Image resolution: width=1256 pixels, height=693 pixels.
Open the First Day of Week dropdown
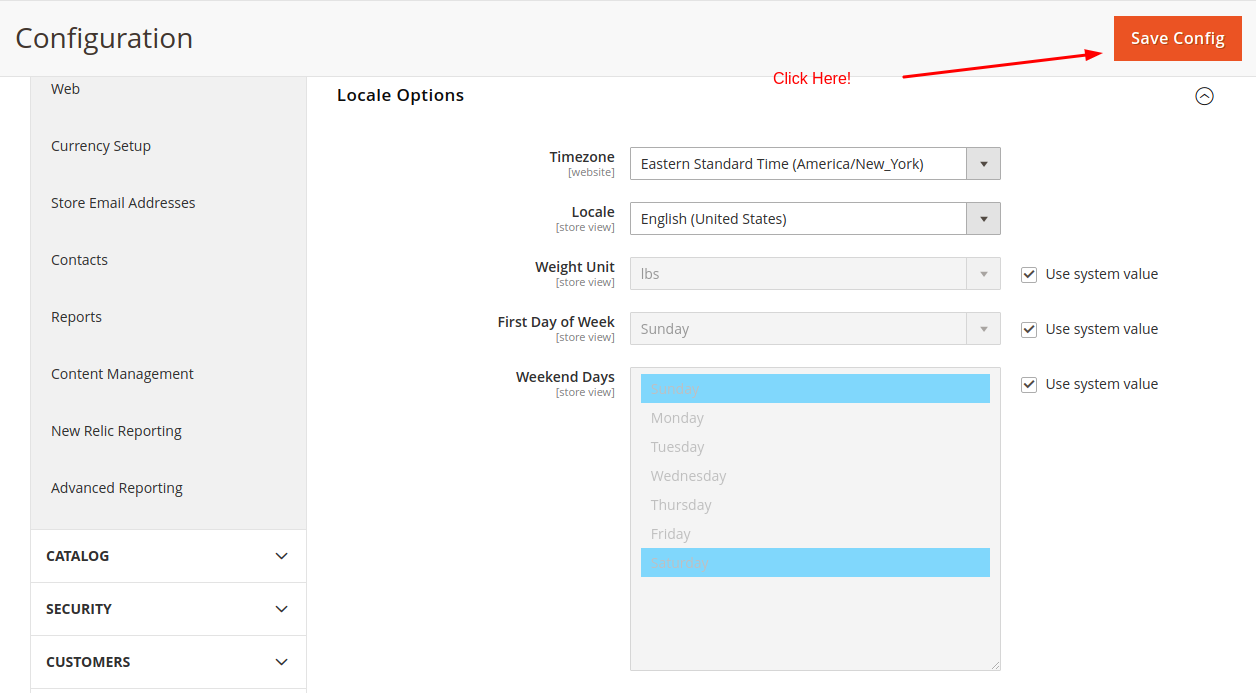(815, 329)
